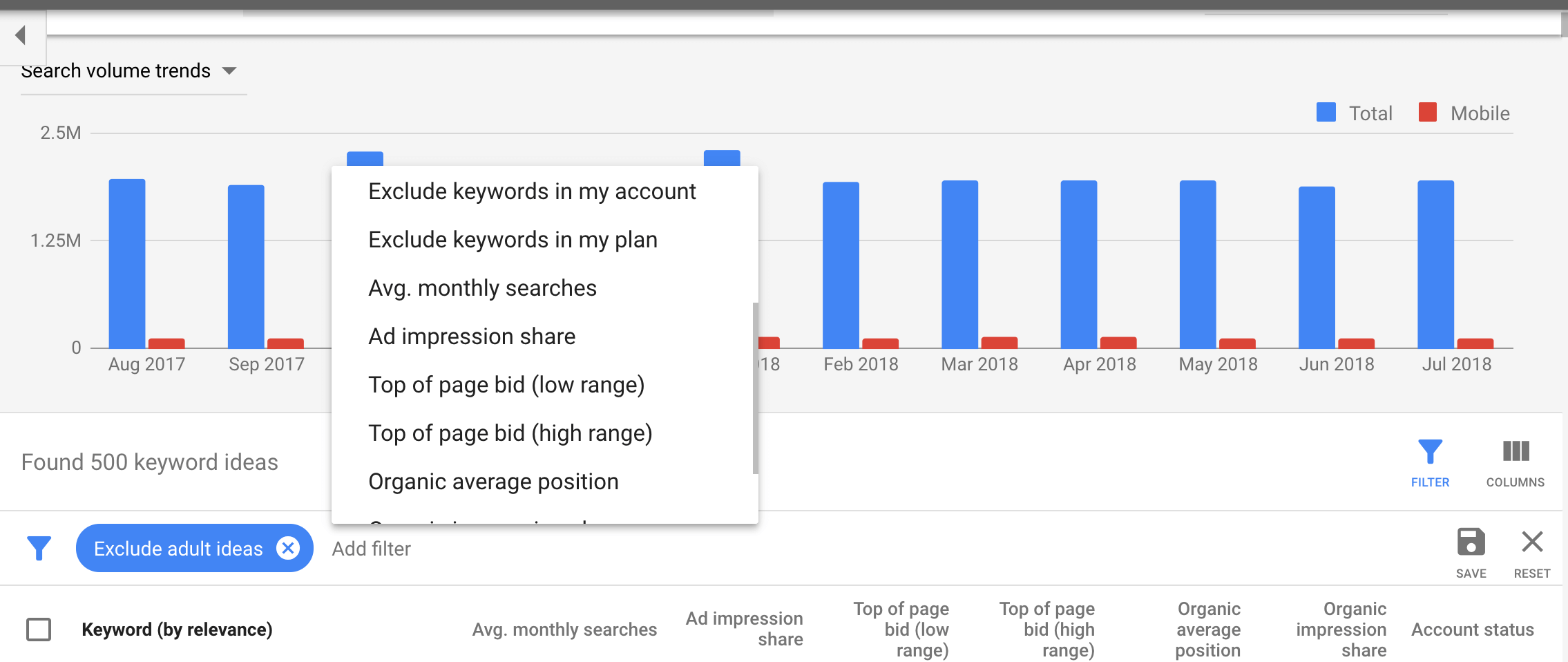This screenshot has width=1568, height=662.
Task: Click the blue funnel beside the filter chip
Action: point(39,549)
